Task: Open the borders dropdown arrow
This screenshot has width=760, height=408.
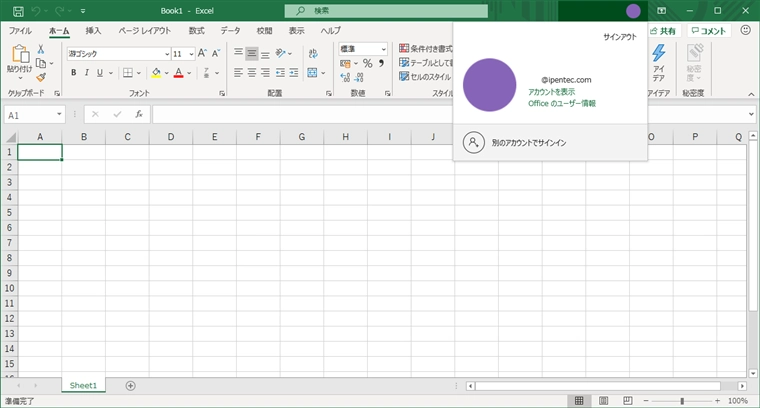Action: 139,73
